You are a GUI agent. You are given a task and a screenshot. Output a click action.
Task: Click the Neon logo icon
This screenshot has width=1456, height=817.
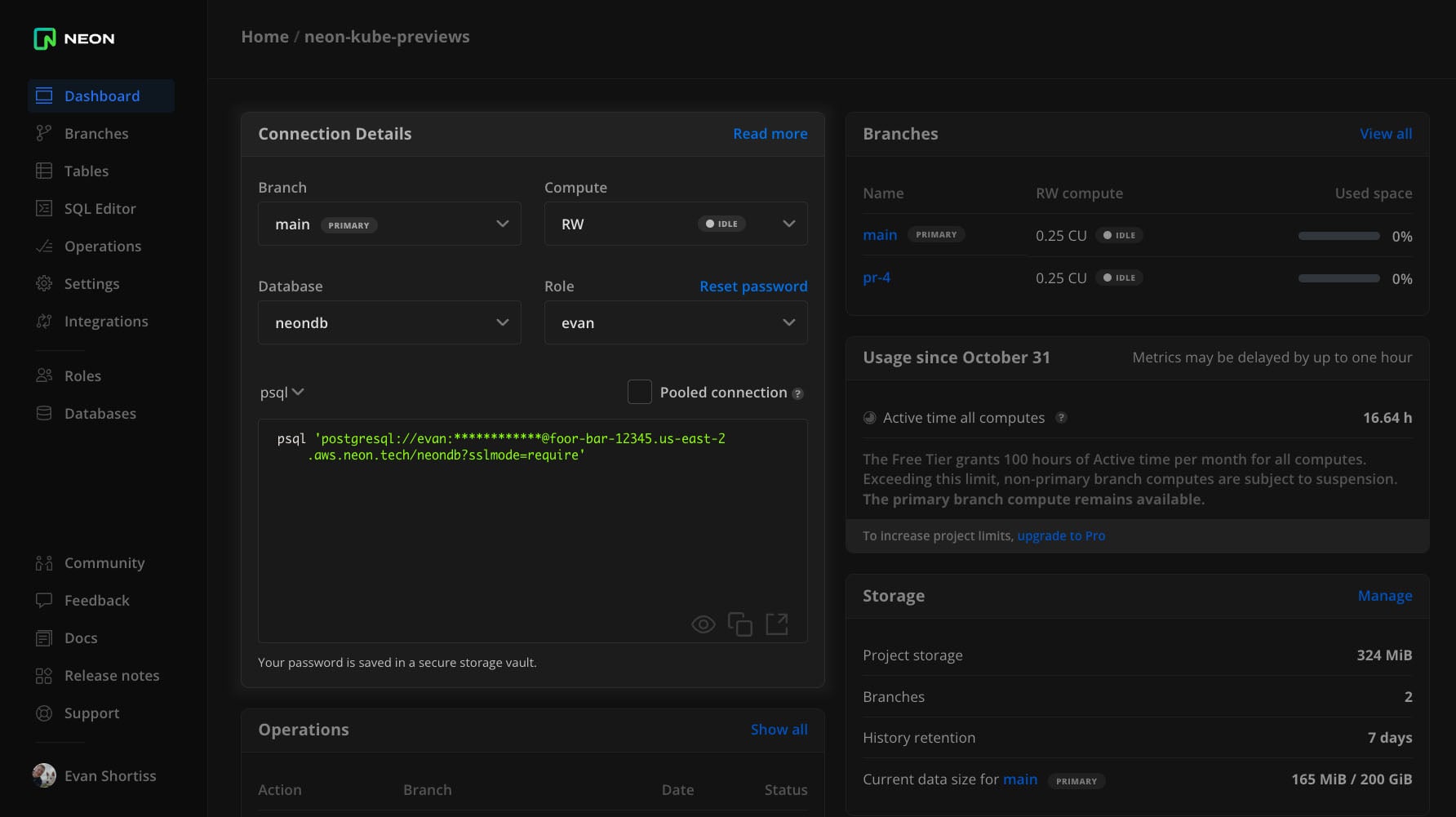(45, 38)
